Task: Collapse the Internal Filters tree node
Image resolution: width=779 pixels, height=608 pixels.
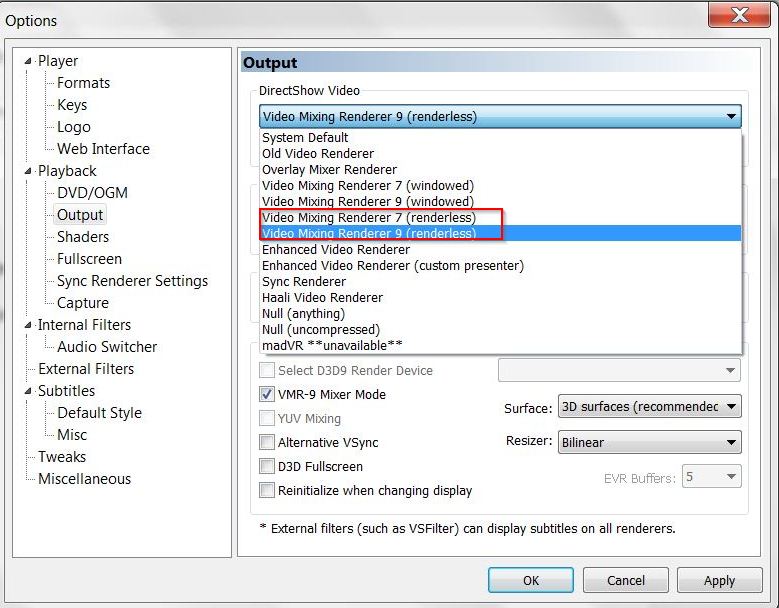Action: point(28,325)
